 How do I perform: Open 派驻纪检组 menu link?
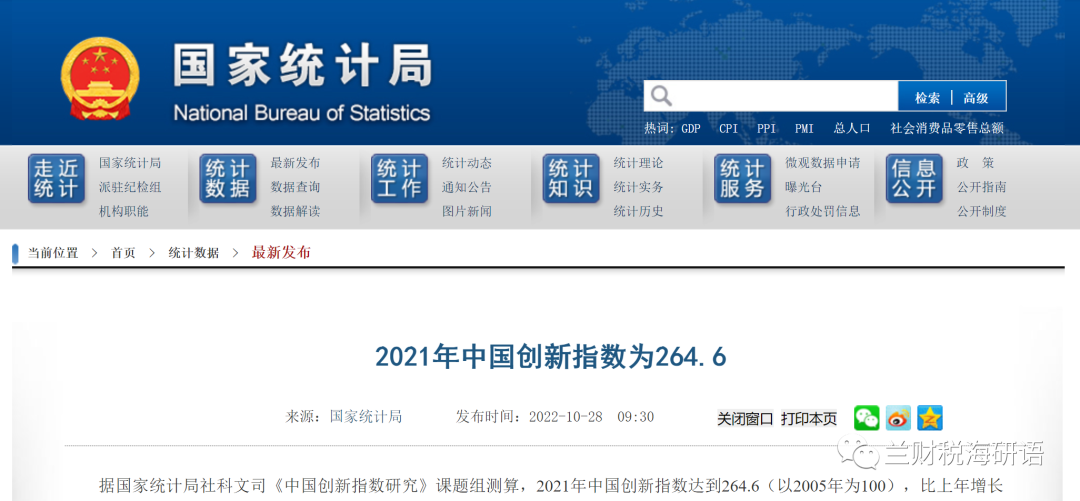coord(129,187)
